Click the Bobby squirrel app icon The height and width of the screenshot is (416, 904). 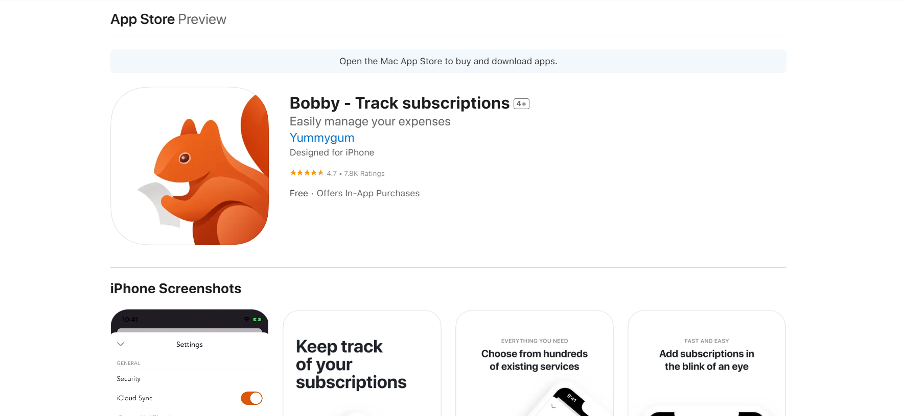(189, 166)
